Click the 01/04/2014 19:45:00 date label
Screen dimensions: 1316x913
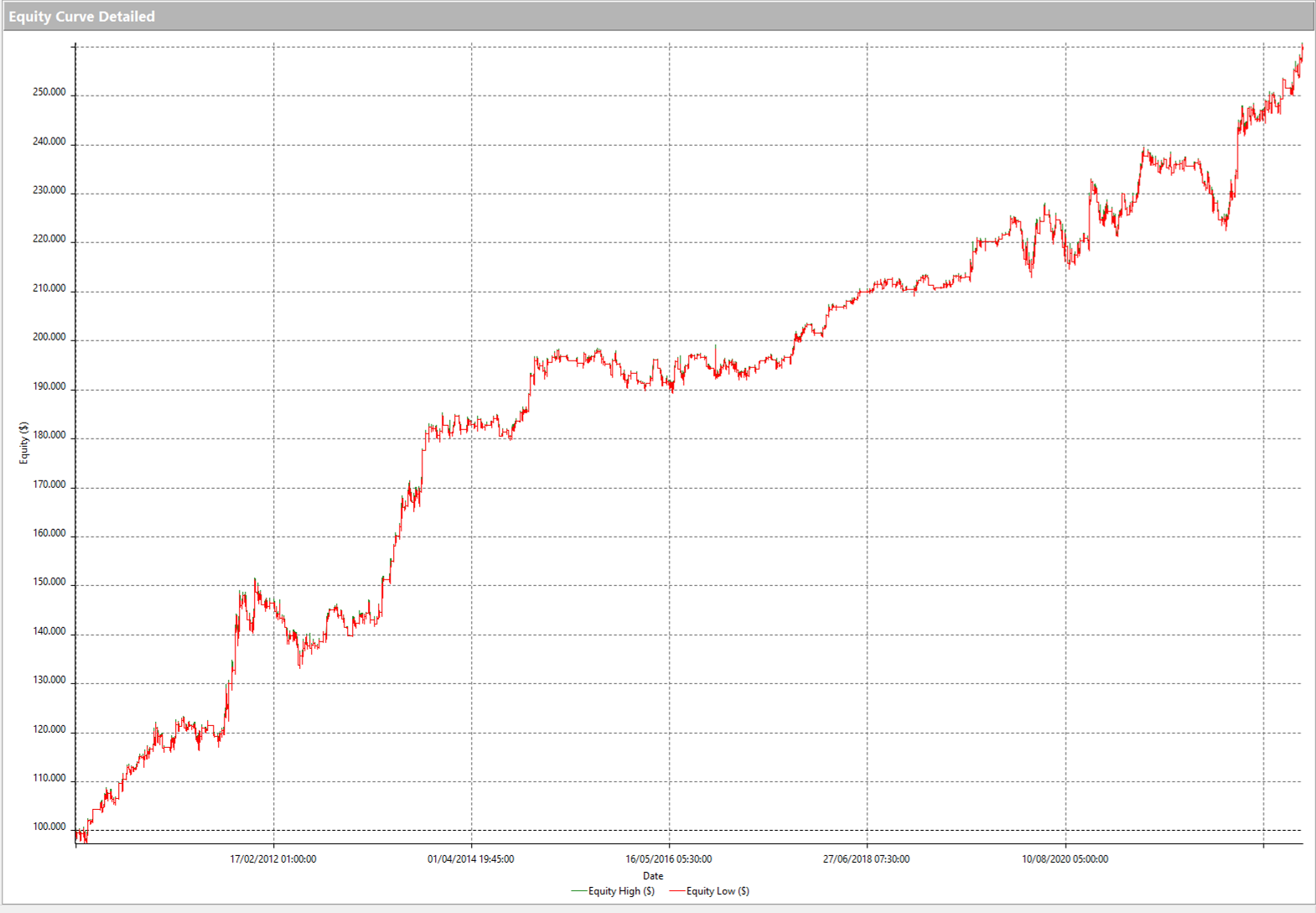471,859
